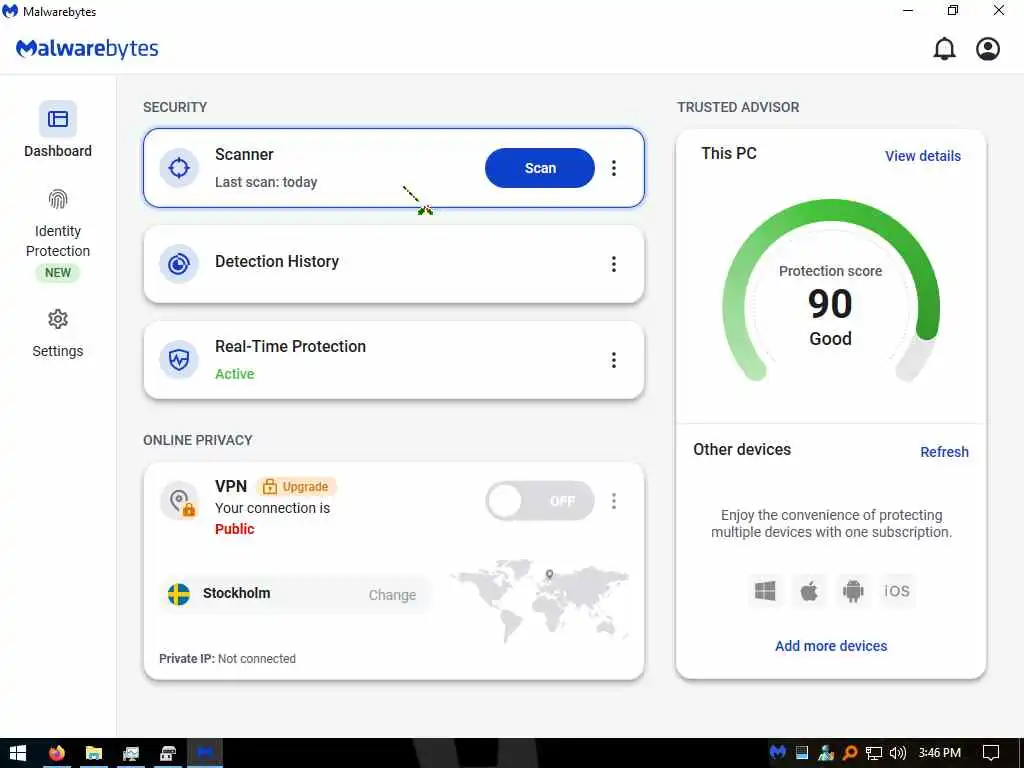The height and width of the screenshot is (768, 1024).
Task: Open the Windows action center icon
Action: 991,753
